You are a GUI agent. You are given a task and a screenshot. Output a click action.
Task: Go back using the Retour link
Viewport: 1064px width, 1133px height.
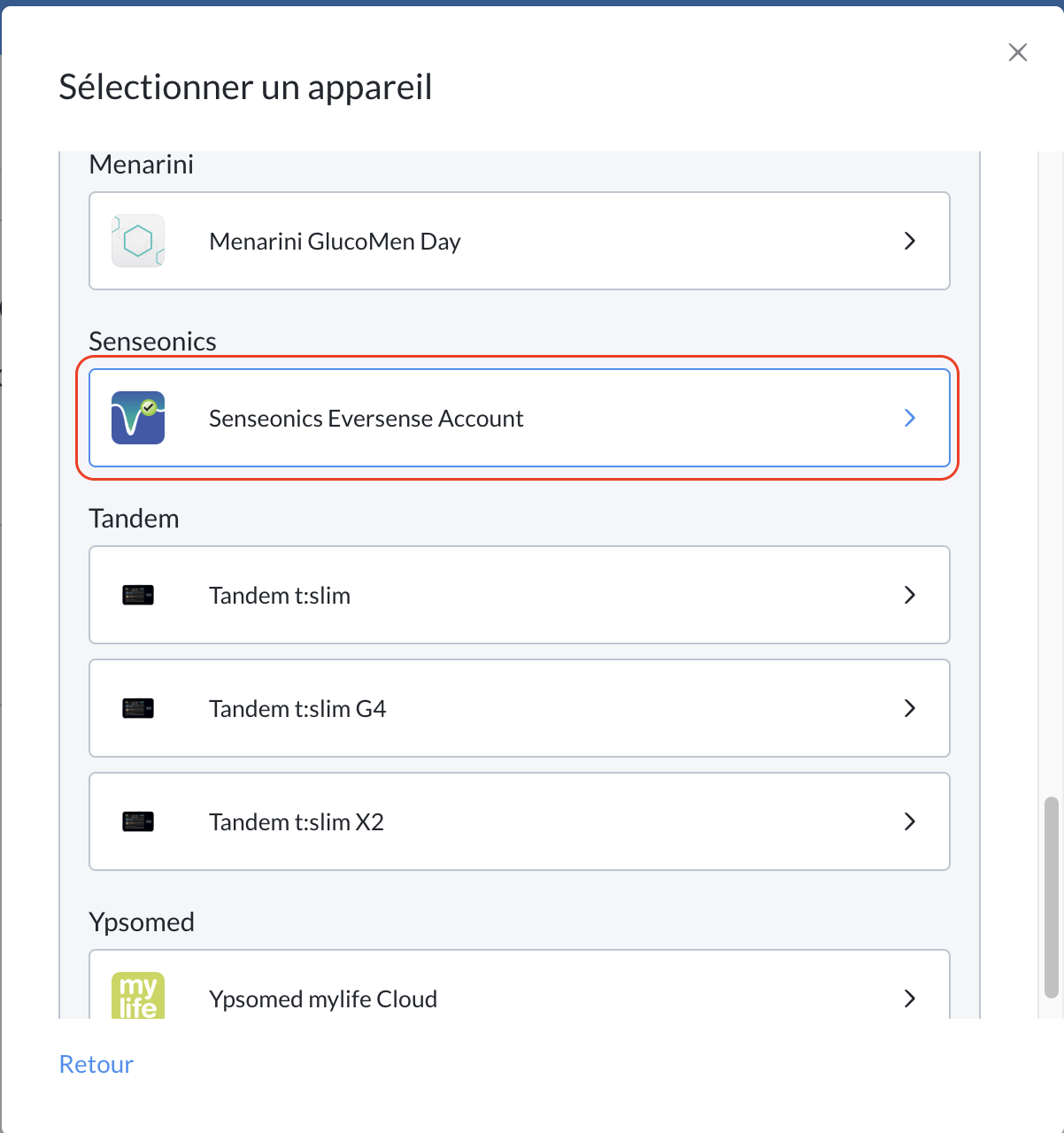coord(96,1064)
